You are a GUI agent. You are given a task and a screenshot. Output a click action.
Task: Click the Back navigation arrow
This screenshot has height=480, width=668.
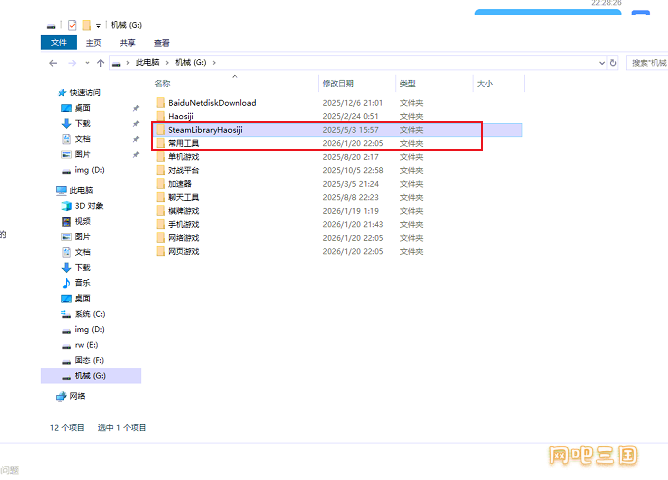coord(53,63)
